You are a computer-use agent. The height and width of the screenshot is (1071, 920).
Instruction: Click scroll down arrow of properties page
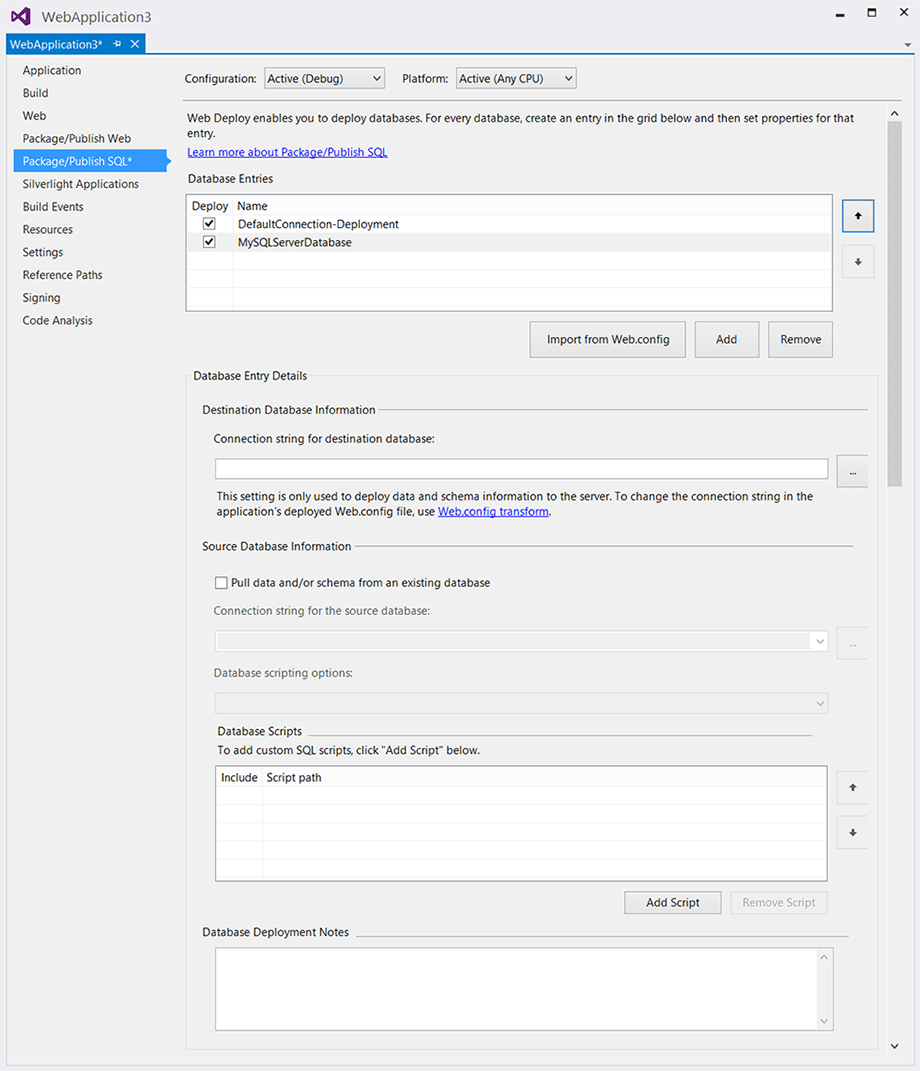[895, 1046]
